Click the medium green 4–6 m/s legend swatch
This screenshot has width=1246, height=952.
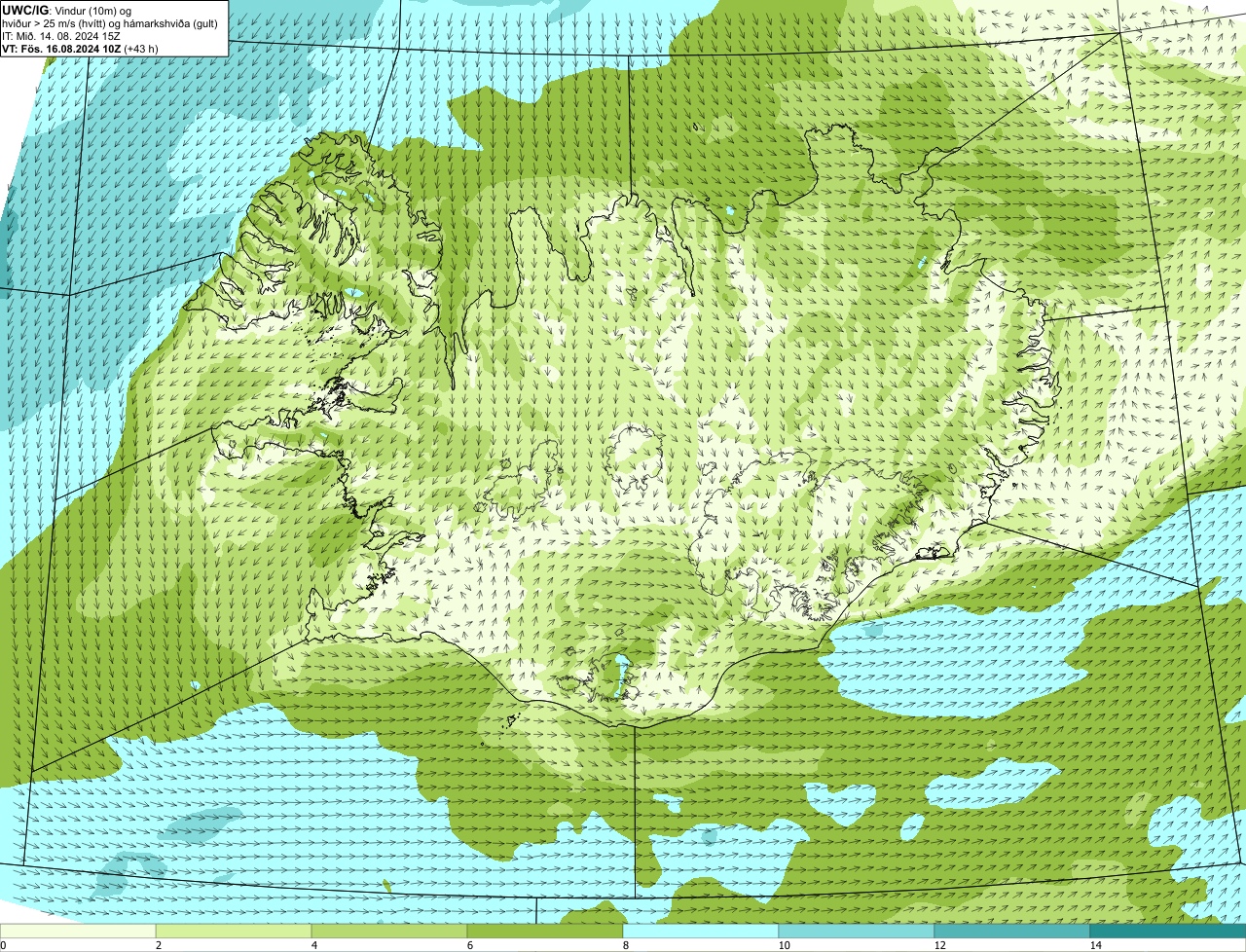(x=389, y=931)
